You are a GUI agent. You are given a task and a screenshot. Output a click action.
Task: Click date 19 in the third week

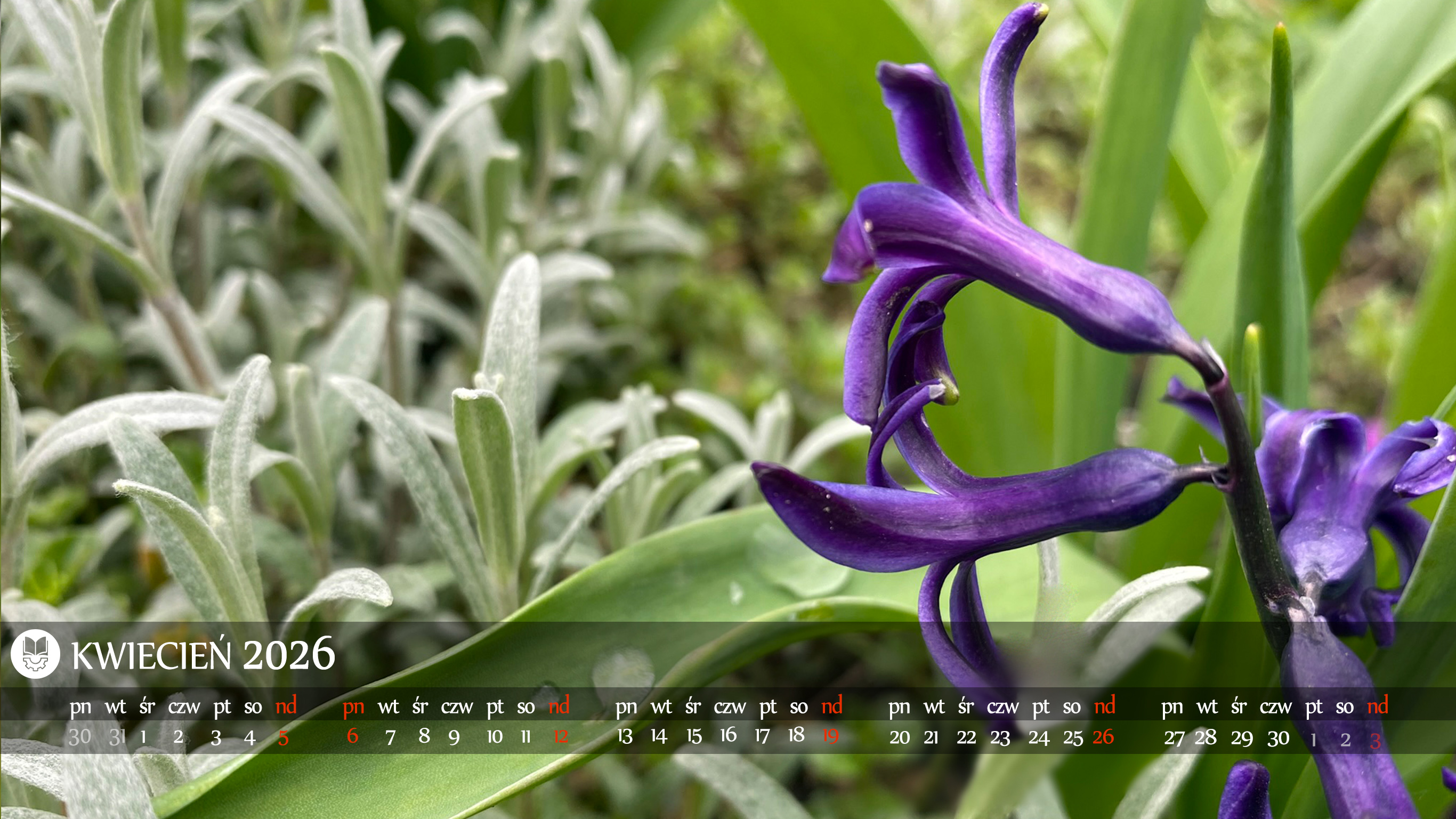pyautogui.click(x=830, y=735)
